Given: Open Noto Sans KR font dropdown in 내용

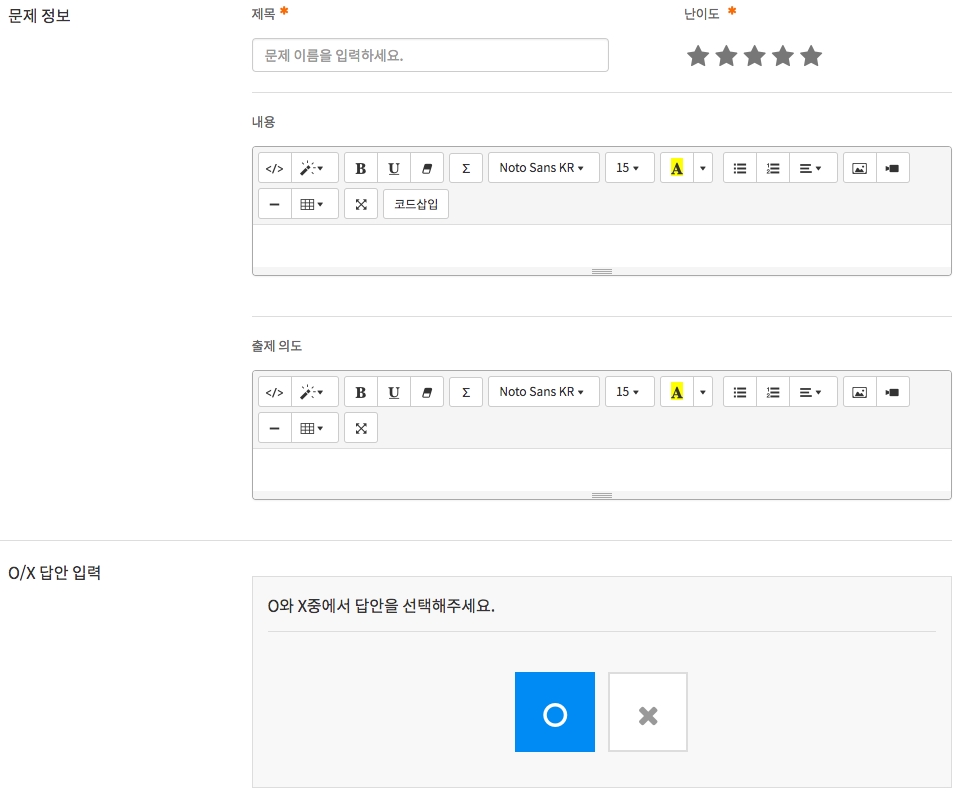Looking at the screenshot, I should [x=543, y=168].
